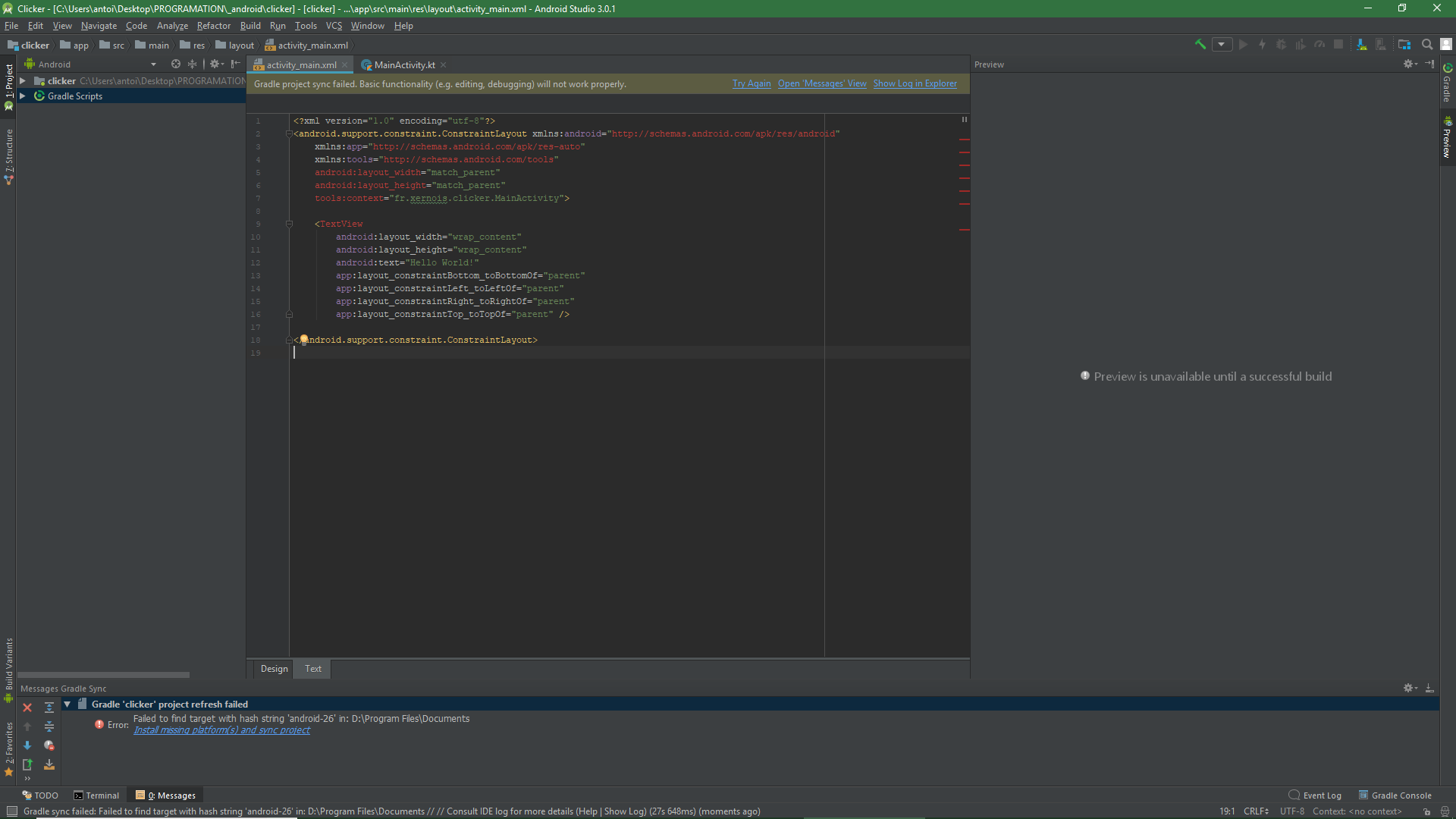Open the VCS menu
Viewport: 1456px width, 819px height.
334,26
